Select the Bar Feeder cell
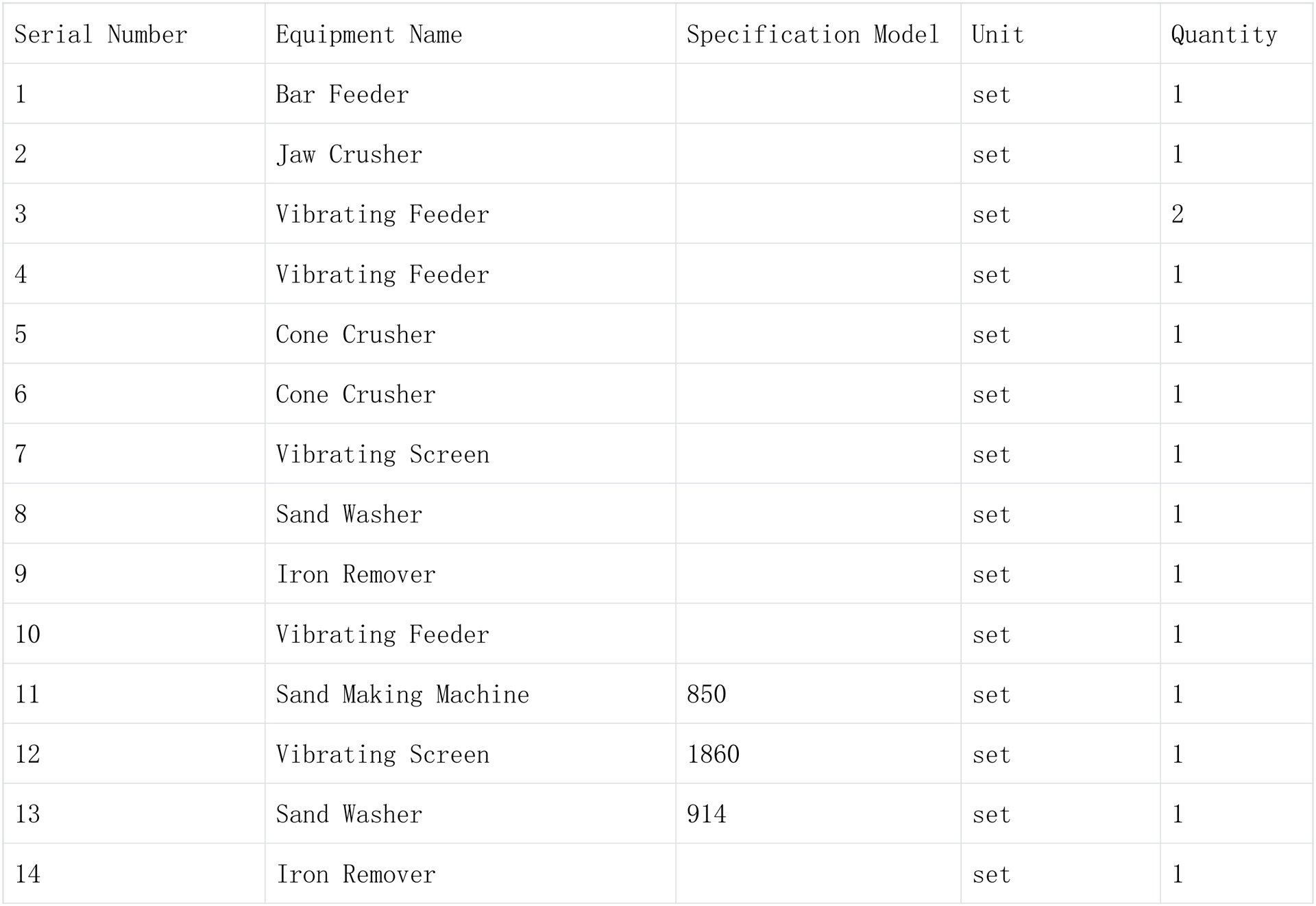The image size is (1316, 906). (x=470, y=94)
